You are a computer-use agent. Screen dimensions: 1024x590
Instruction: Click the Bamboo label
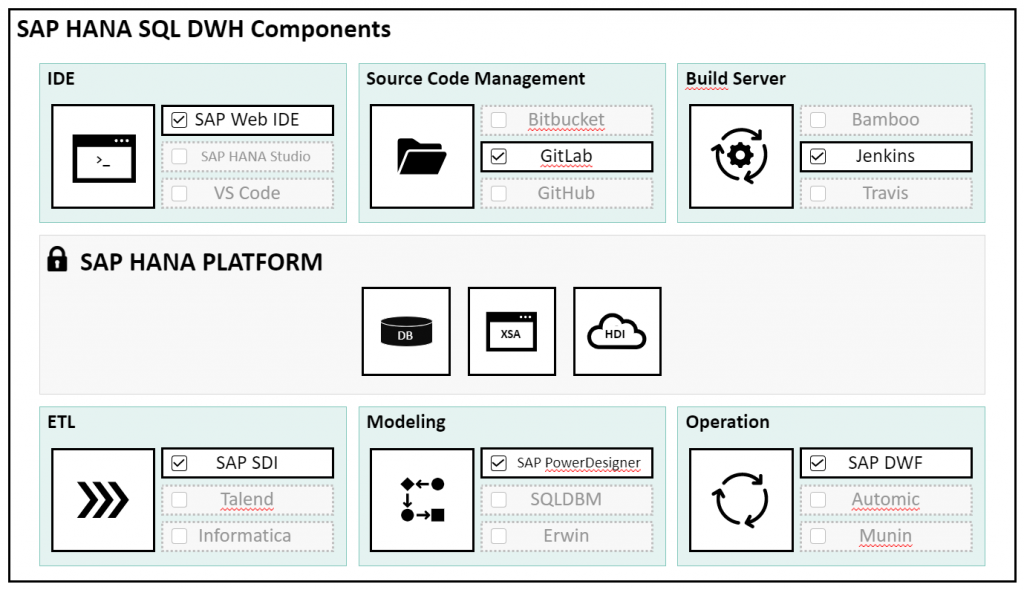[886, 120]
